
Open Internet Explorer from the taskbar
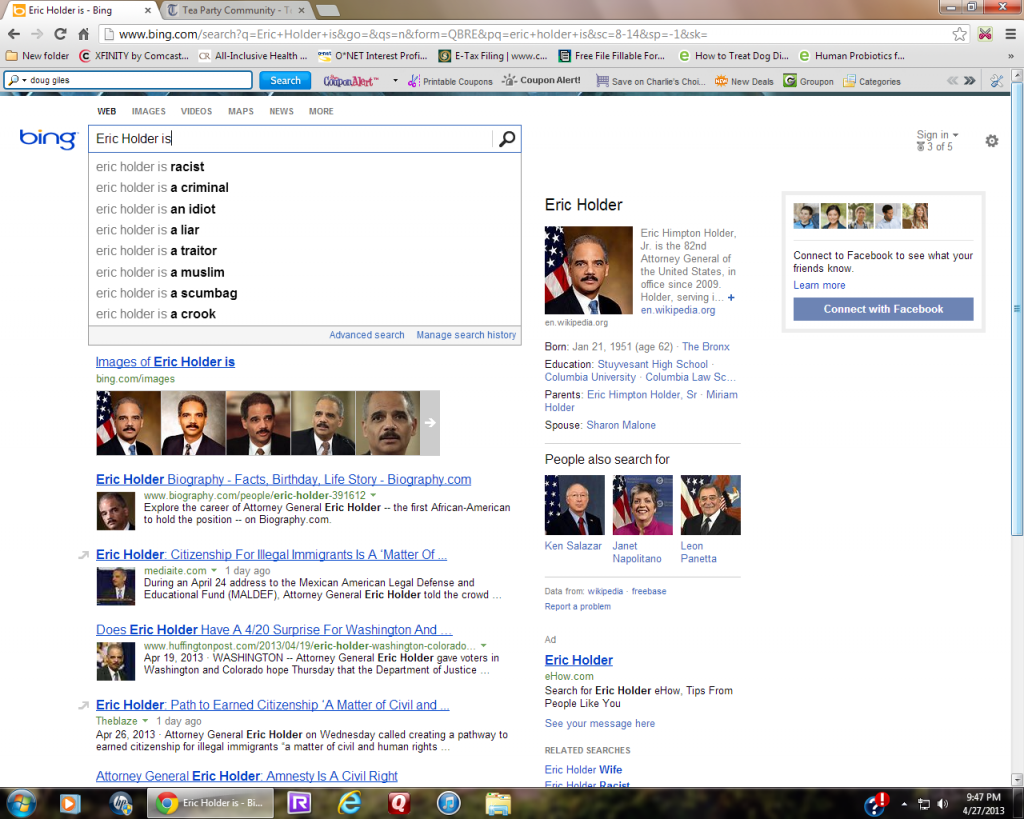tap(349, 802)
